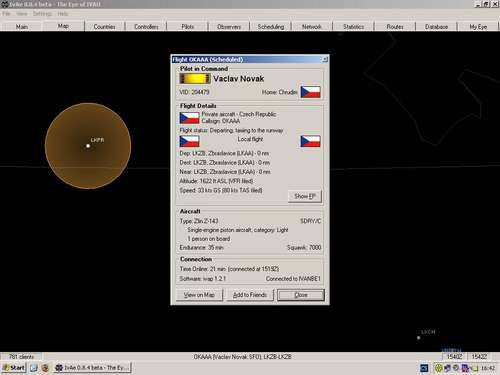Viewport: 500px width, 375px height.
Task: Click the application icon in title bar
Action: [x=5, y=5]
